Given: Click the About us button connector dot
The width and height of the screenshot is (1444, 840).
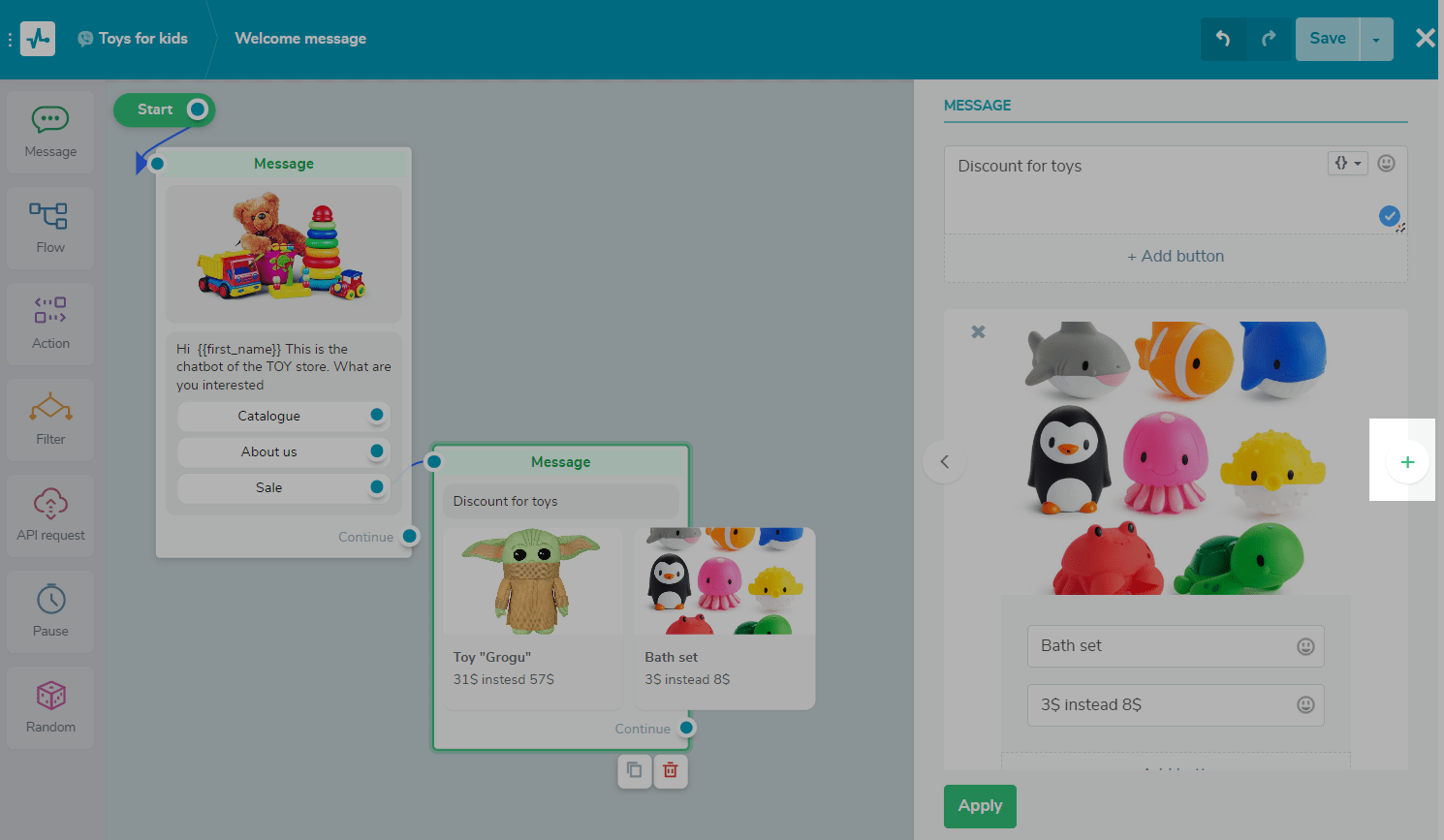Looking at the screenshot, I should 377,451.
